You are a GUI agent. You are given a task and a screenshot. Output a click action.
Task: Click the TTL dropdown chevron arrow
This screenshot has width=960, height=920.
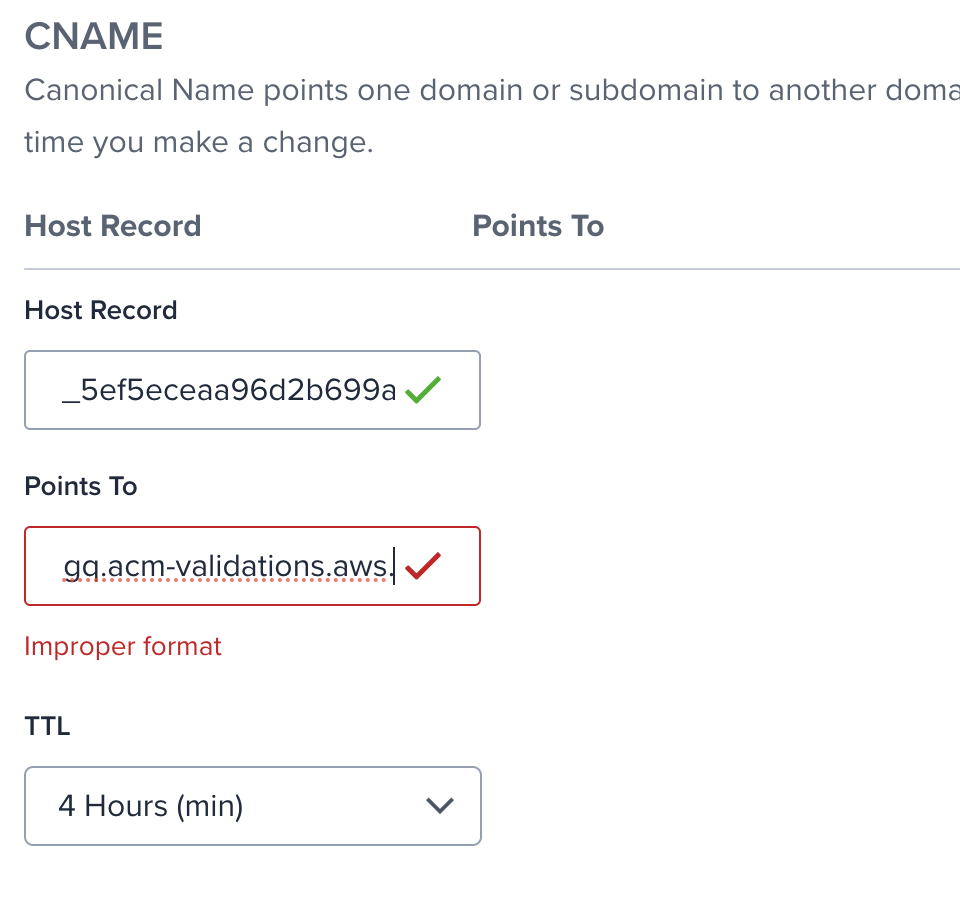[x=440, y=806]
